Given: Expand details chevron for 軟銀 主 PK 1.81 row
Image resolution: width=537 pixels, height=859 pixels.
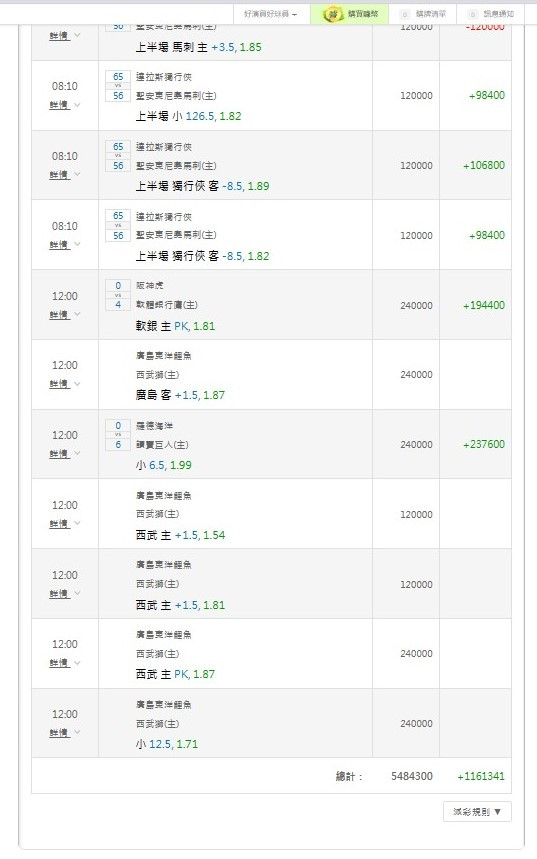Looking at the screenshot, I should (x=77, y=314).
